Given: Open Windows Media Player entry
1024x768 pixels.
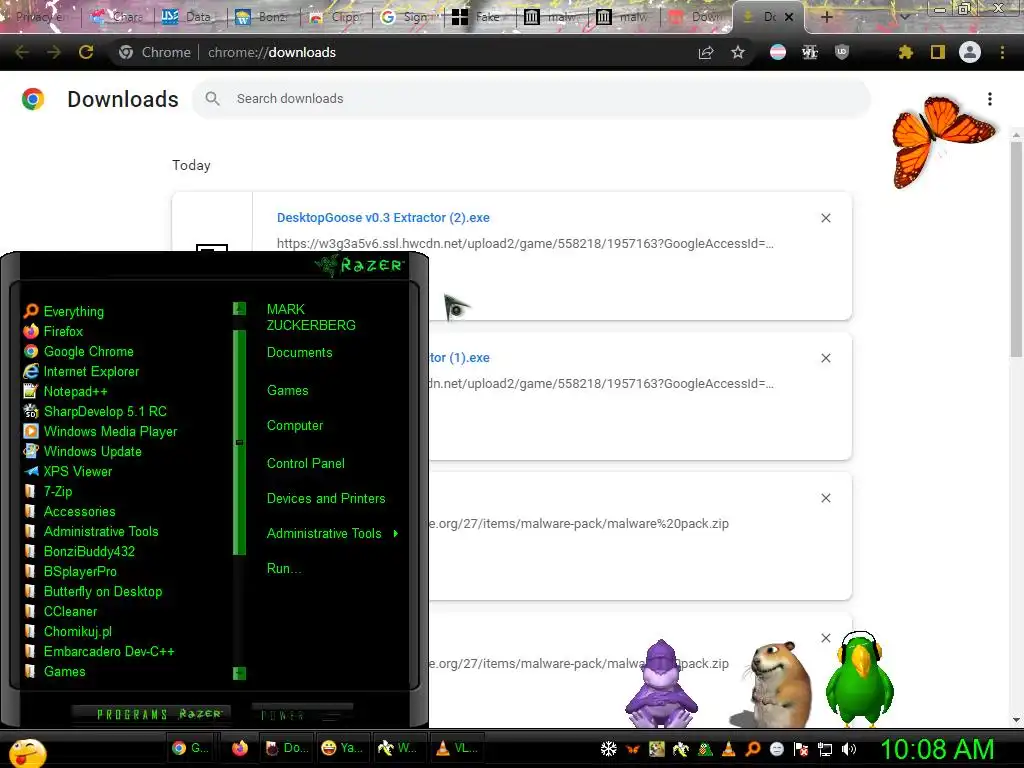Looking at the screenshot, I should (100, 432).
